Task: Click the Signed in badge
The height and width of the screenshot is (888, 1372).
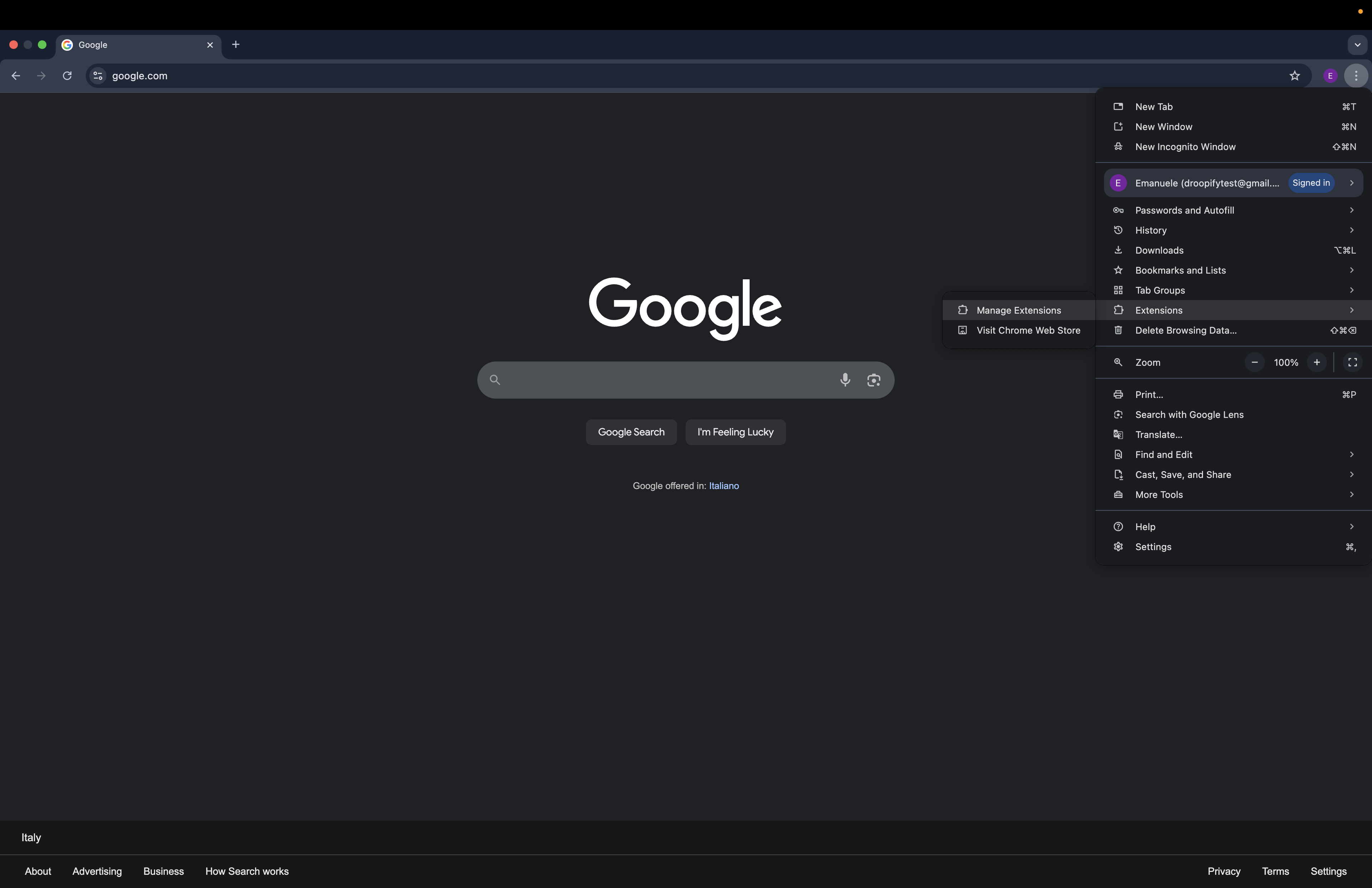Action: [x=1311, y=183]
